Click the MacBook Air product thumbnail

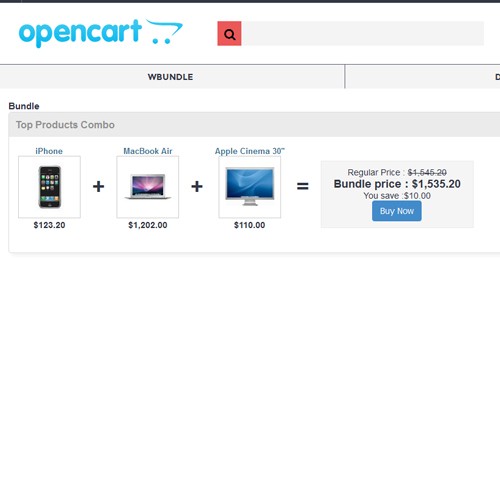pyautogui.click(x=148, y=187)
